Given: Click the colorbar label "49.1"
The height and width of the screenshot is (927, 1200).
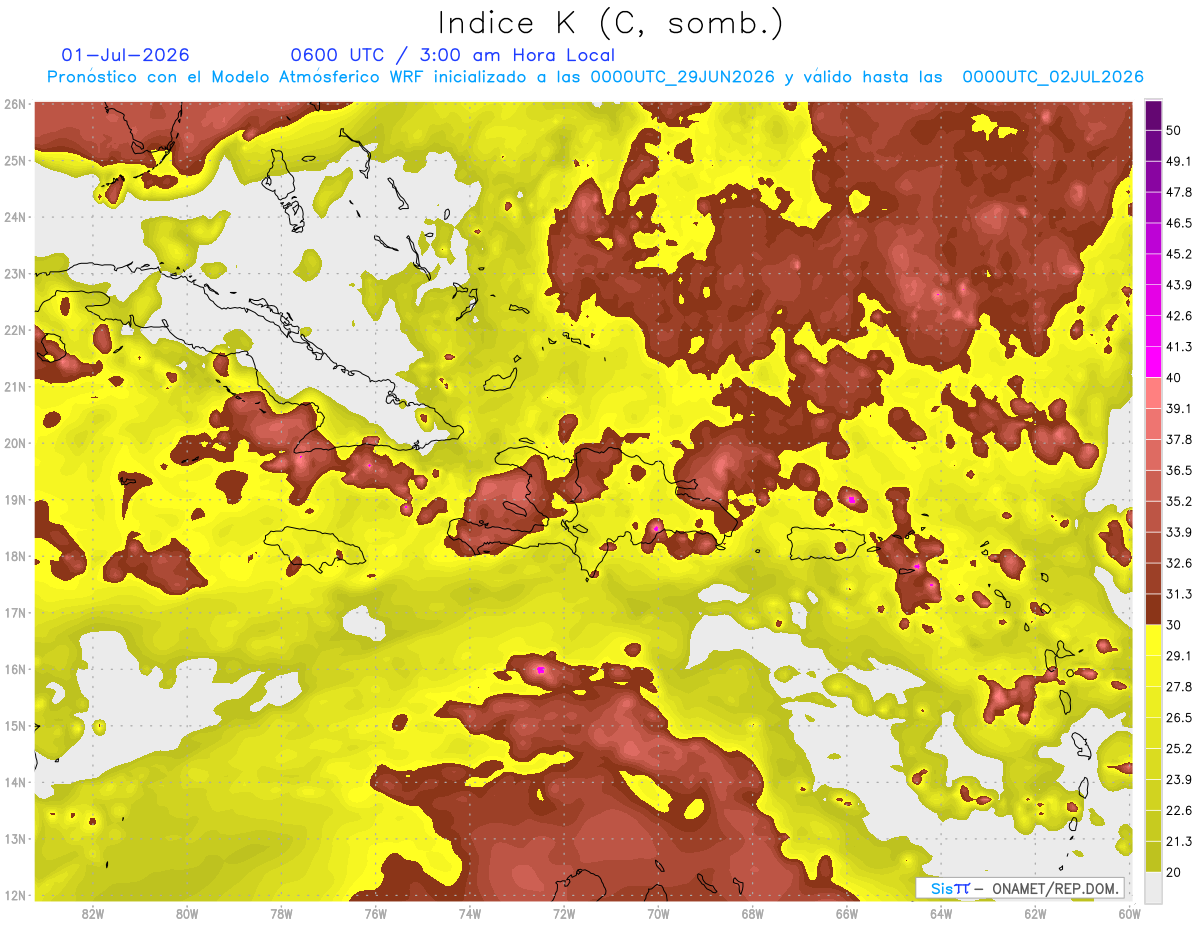Looking at the screenshot, I should 1178,161.
